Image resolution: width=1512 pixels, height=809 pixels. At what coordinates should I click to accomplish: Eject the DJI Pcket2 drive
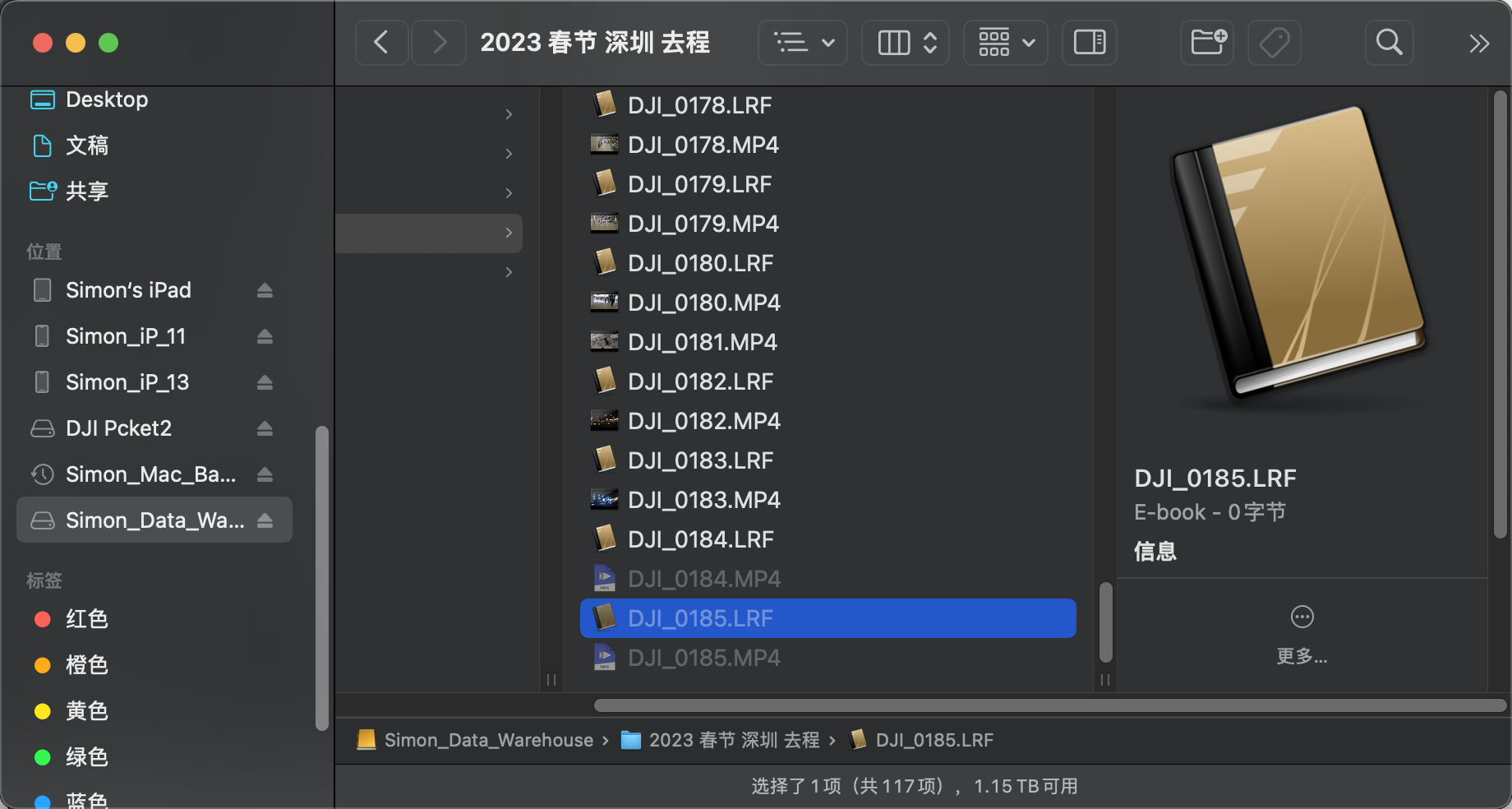tap(265, 428)
